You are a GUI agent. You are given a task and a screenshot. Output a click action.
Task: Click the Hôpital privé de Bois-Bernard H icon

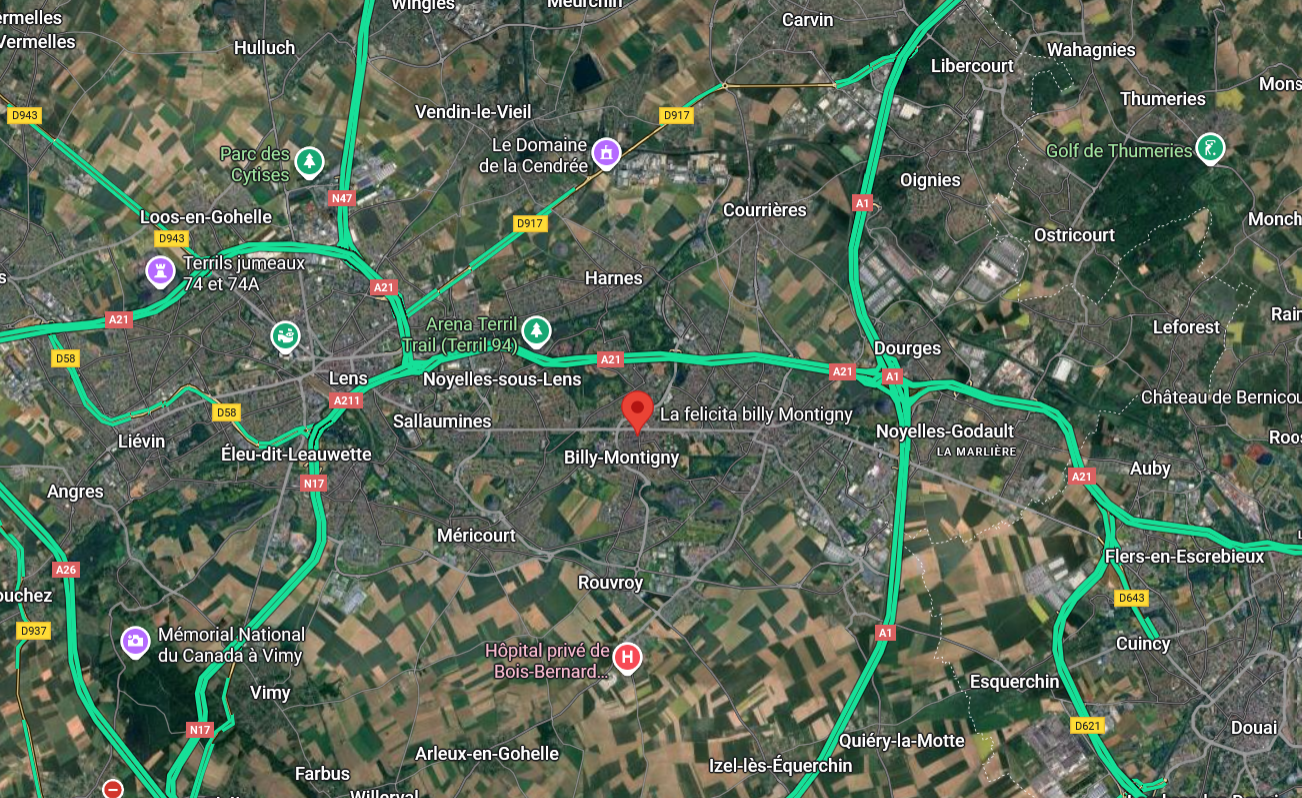[627, 658]
